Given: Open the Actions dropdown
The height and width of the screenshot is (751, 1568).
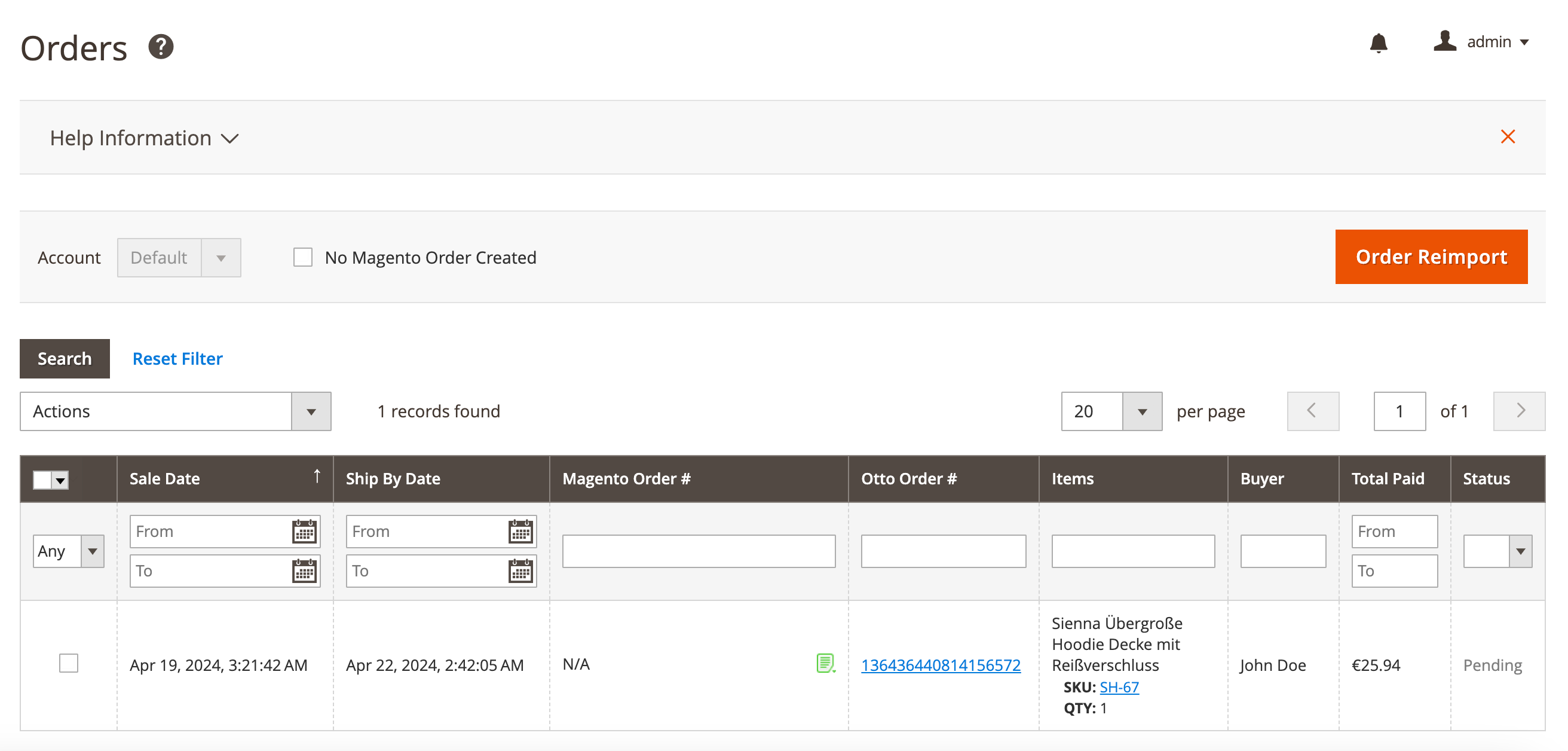Looking at the screenshot, I should coord(175,411).
